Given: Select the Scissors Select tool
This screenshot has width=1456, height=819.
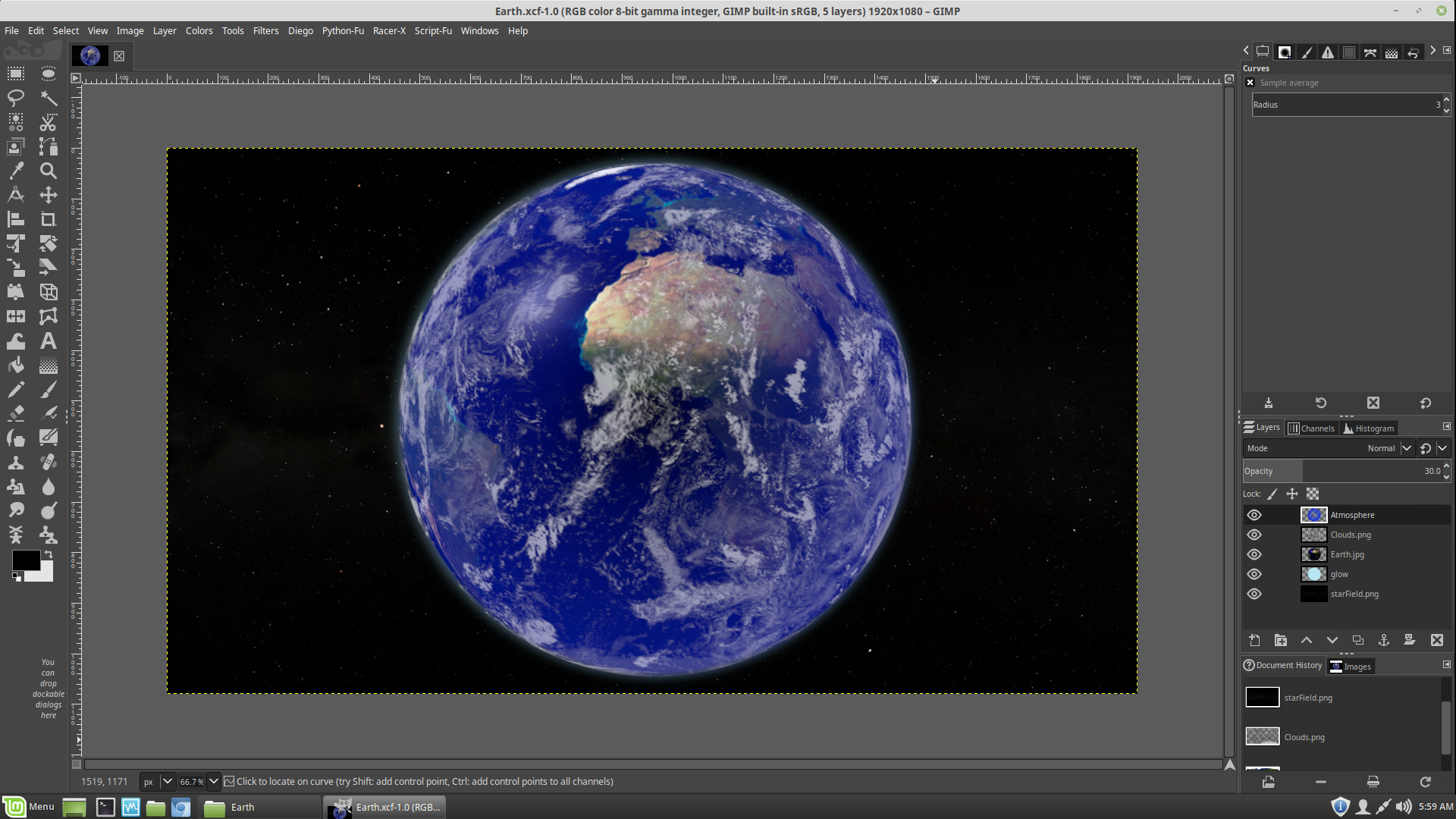Looking at the screenshot, I should 49,122.
